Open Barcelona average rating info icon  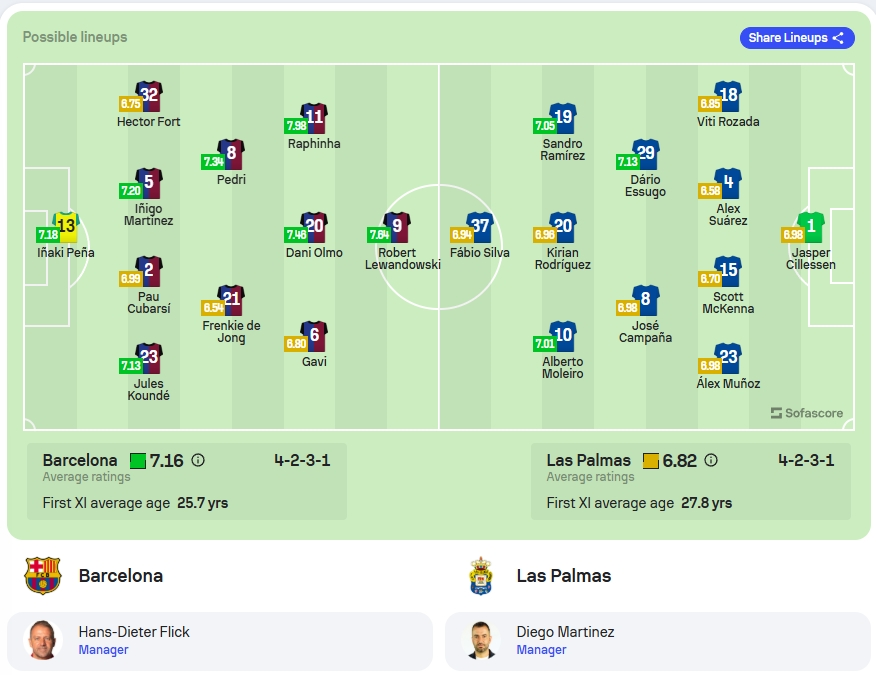tap(198, 460)
